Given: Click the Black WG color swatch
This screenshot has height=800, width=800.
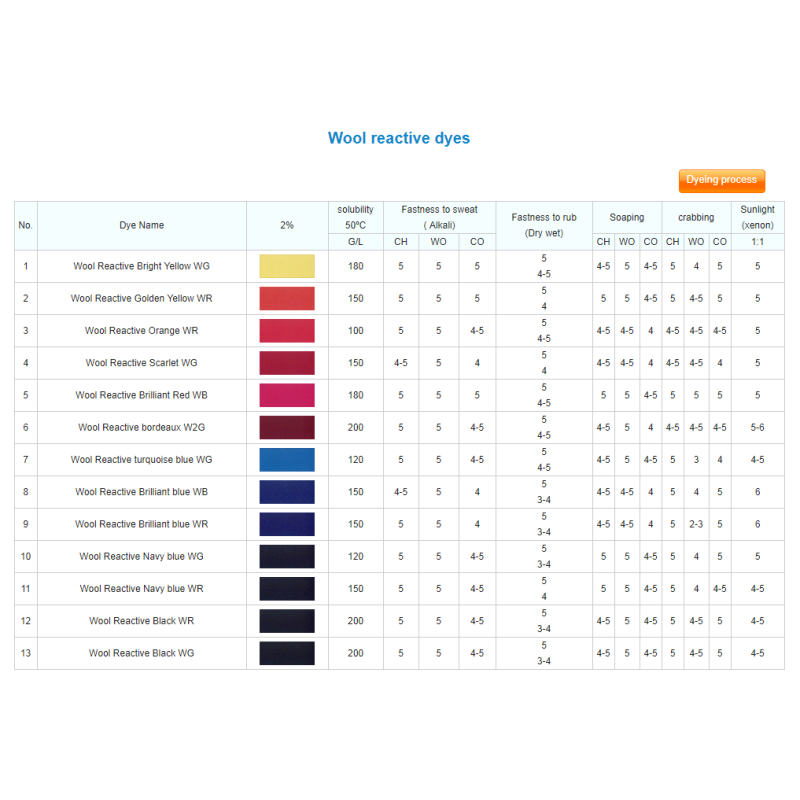Looking at the screenshot, I should pyautogui.click(x=287, y=653).
